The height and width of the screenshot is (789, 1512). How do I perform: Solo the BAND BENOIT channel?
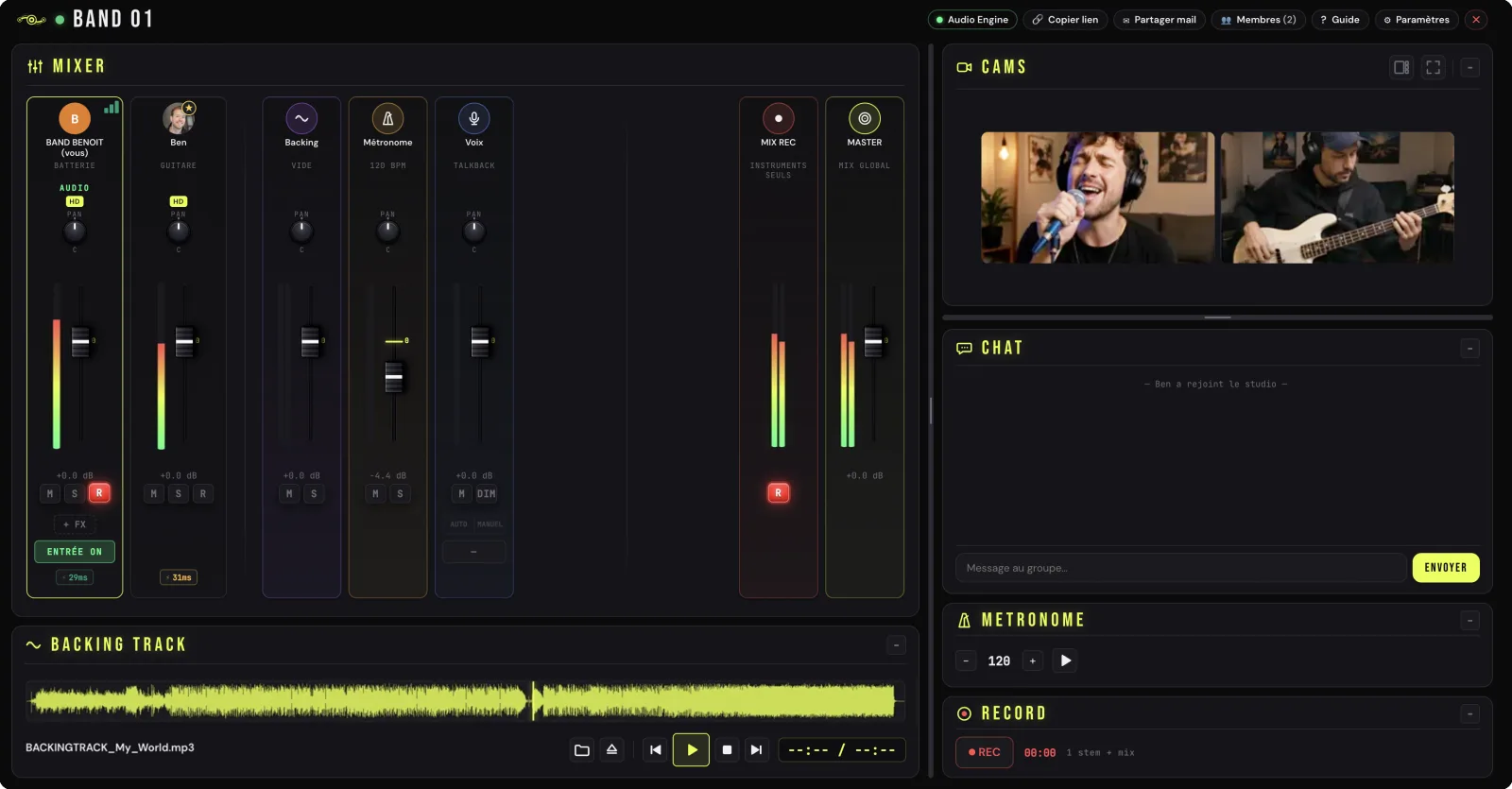(x=75, y=493)
